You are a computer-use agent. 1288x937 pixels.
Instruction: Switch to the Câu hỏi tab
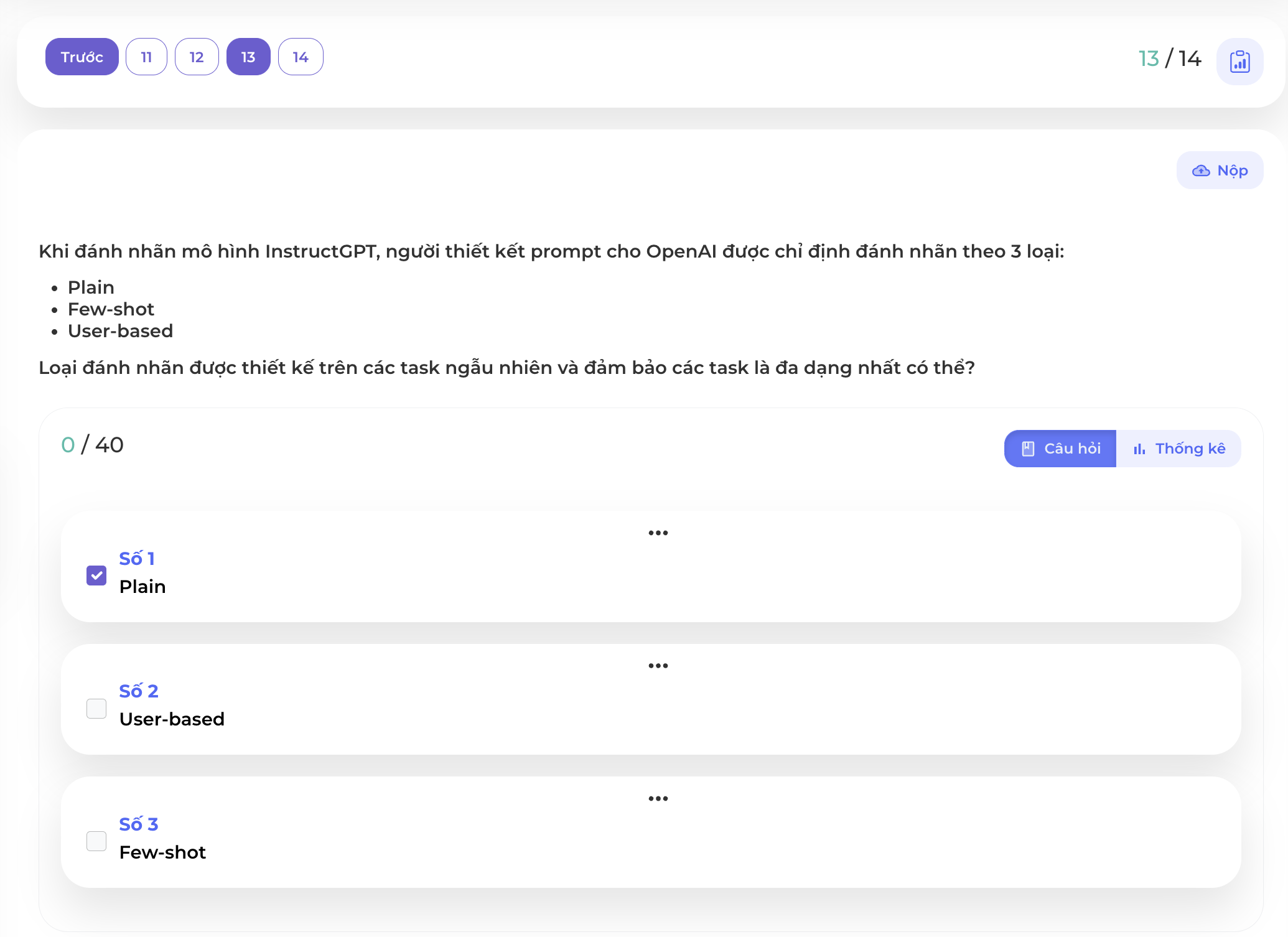(1060, 449)
